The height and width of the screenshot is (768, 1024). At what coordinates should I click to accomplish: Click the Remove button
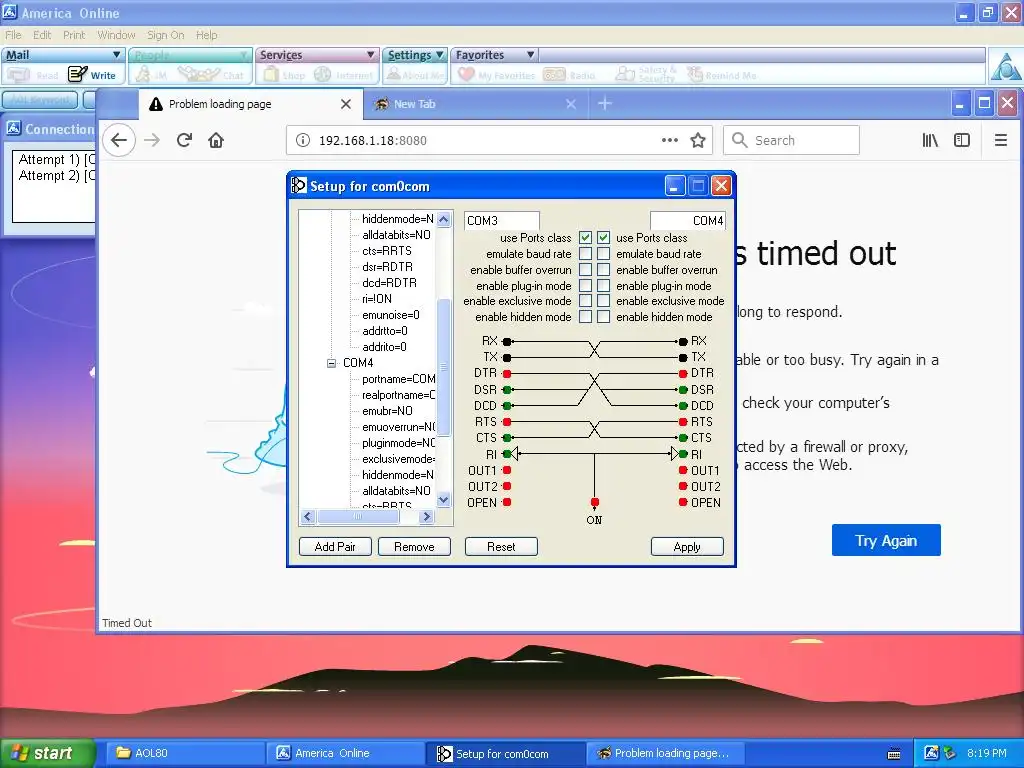(414, 547)
